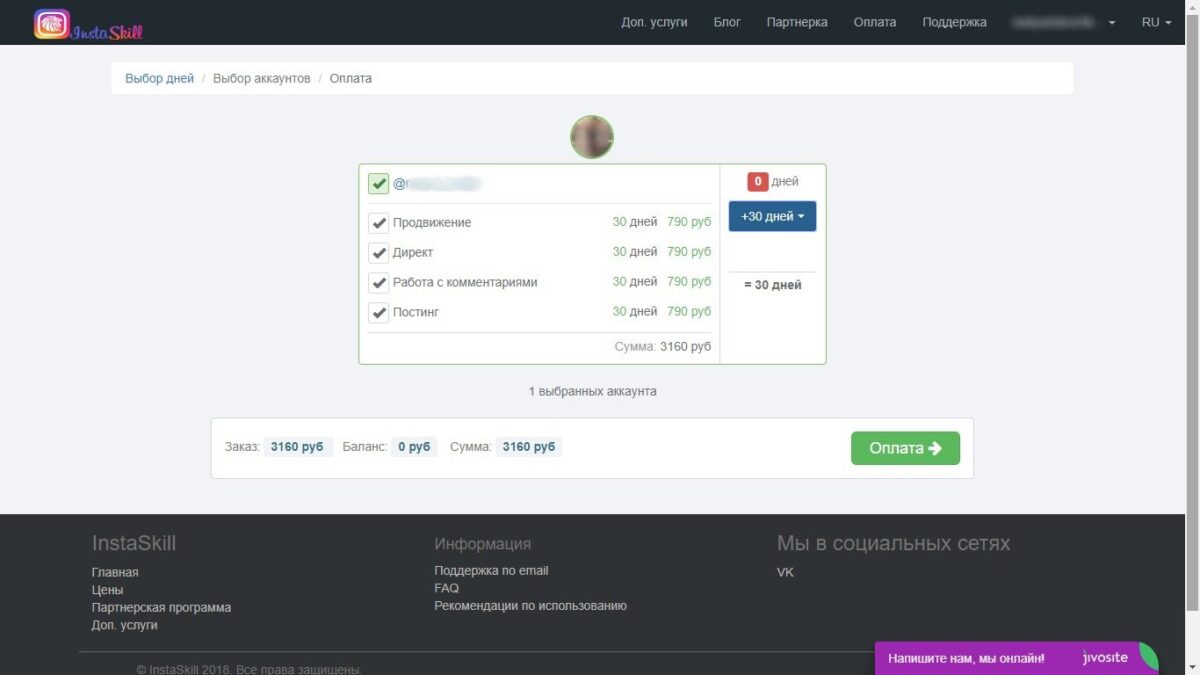1200x675 pixels.
Task: Open the VK social link
Action: pyautogui.click(x=785, y=572)
